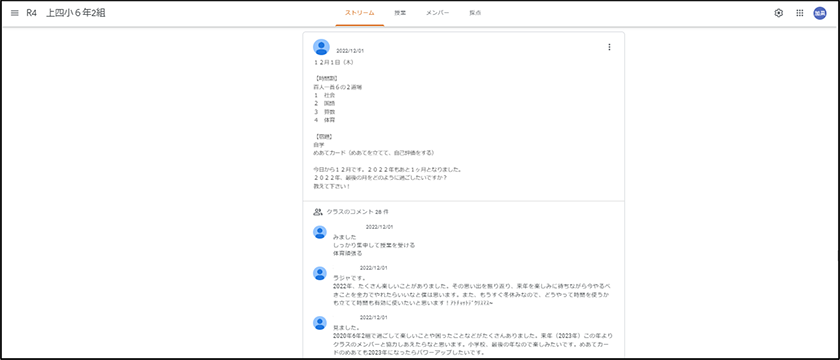This screenshot has width=840, height=360.
Task: Click the date above the 見ました comment
Action: 373,317
